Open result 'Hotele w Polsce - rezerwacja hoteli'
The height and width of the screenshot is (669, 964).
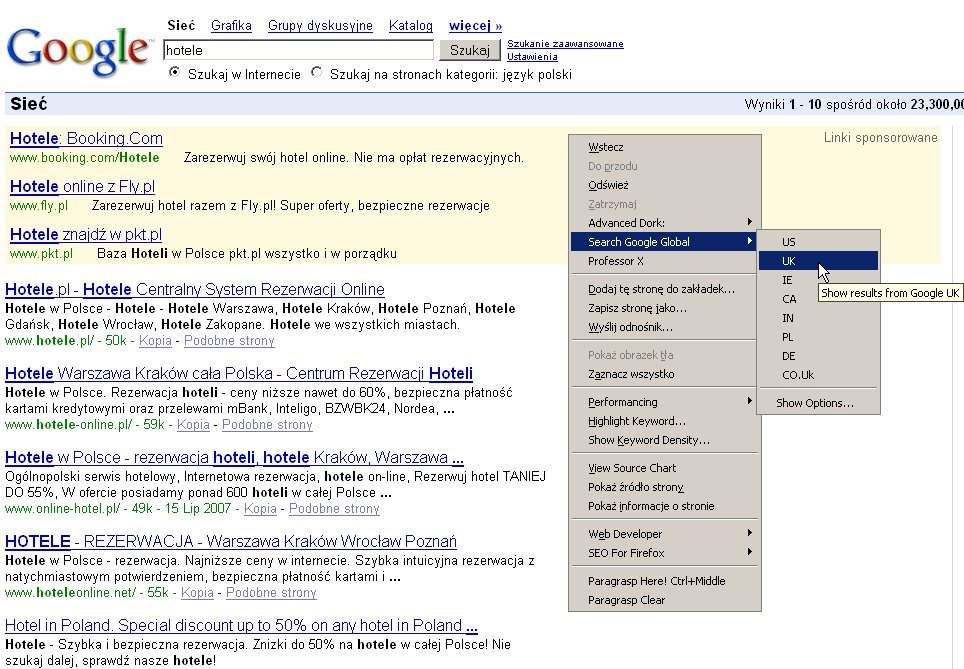tap(234, 457)
